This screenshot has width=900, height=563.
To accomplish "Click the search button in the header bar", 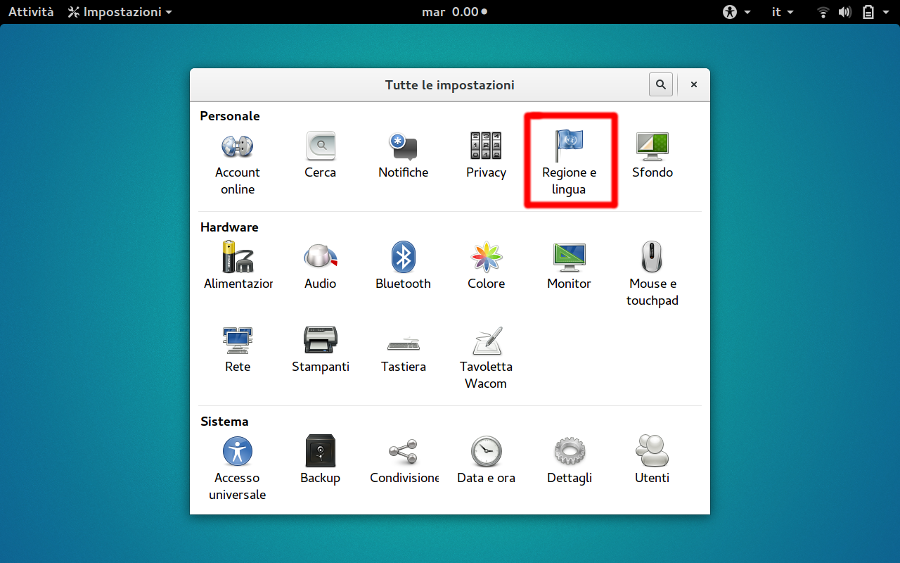I will click(660, 85).
